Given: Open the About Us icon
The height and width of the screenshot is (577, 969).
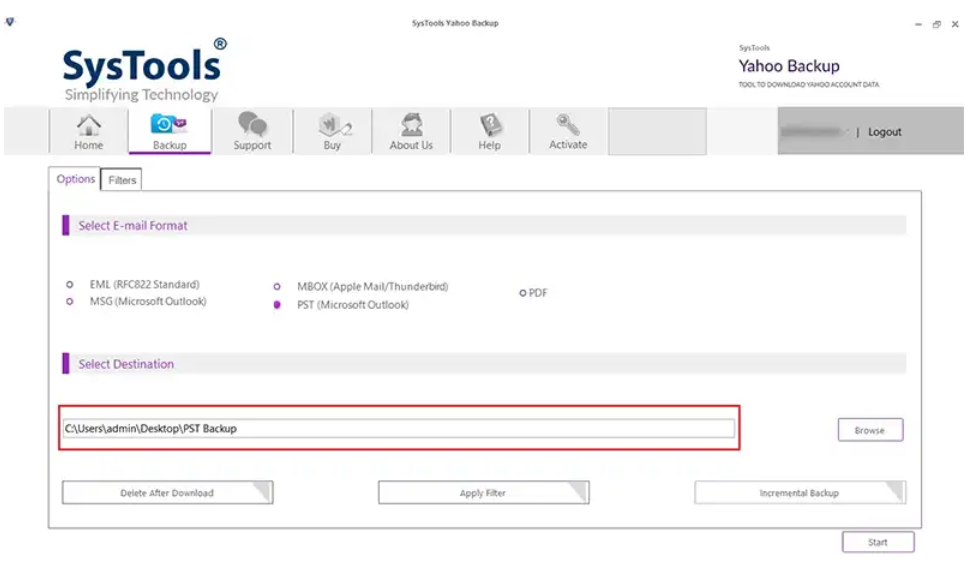Looking at the screenshot, I should coord(411,132).
